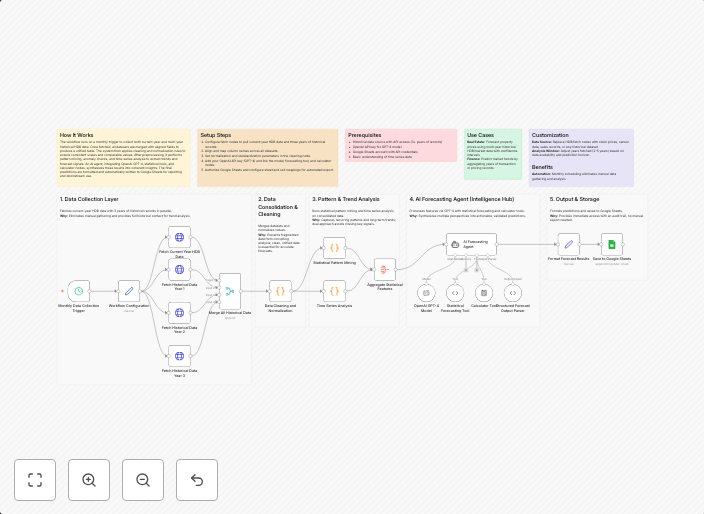Click the undo/reset arrow button

point(197,480)
